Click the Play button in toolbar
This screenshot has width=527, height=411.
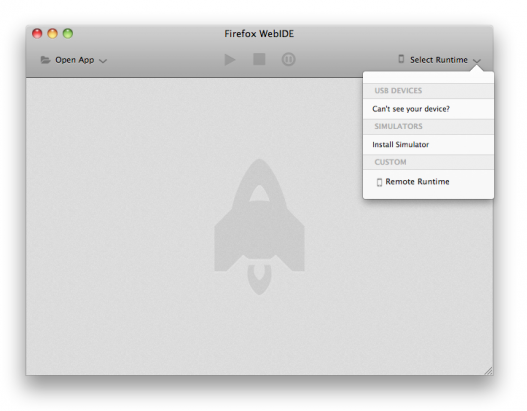pyautogui.click(x=230, y=60)
